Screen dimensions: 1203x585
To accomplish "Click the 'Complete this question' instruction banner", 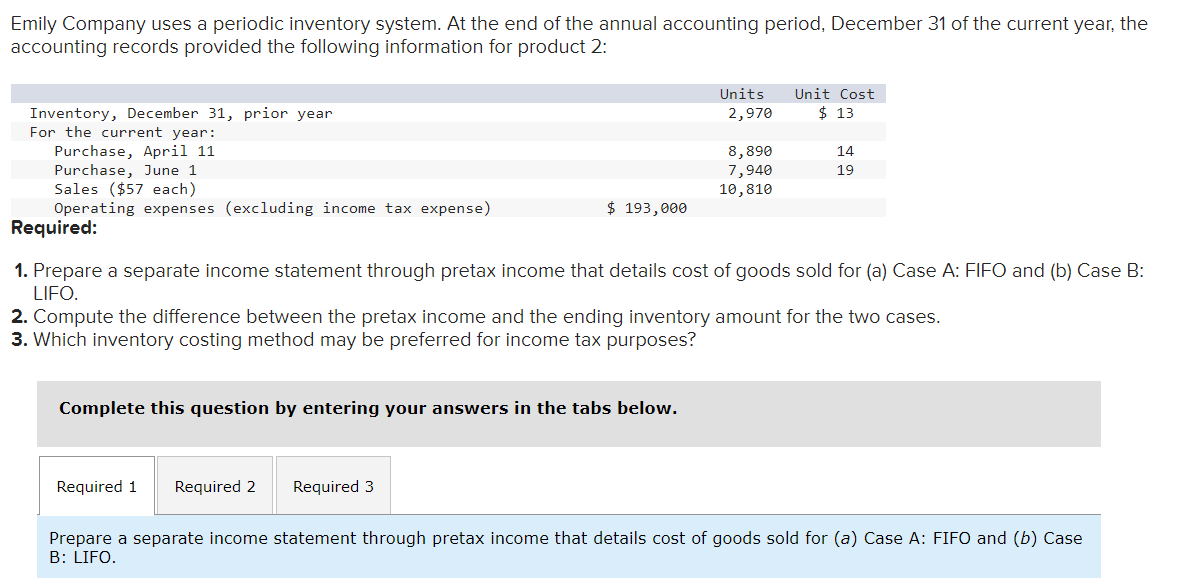I will pos(368,408).
